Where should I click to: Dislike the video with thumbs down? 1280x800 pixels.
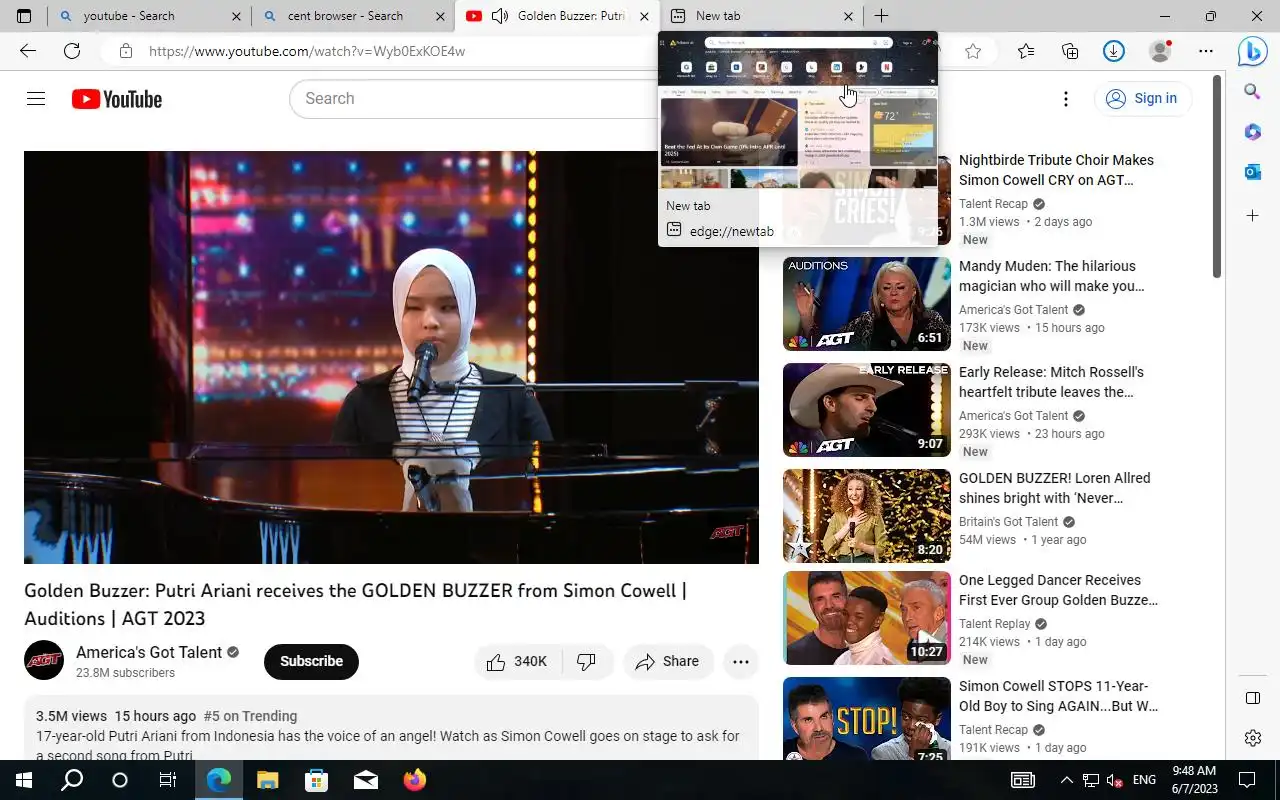[587, 662]
